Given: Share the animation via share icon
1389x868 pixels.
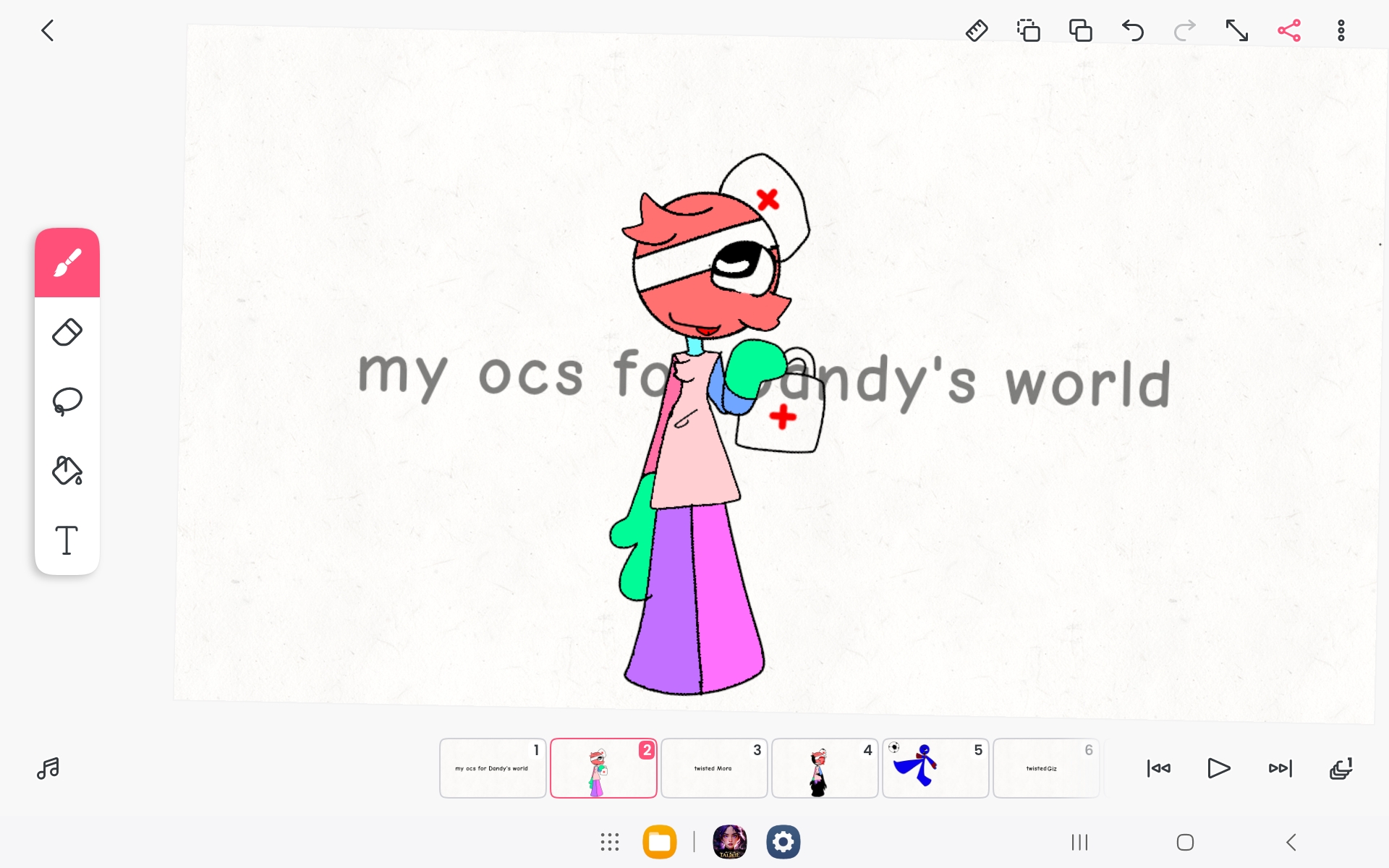Looking at the screenshot, I should (1288, 30).
